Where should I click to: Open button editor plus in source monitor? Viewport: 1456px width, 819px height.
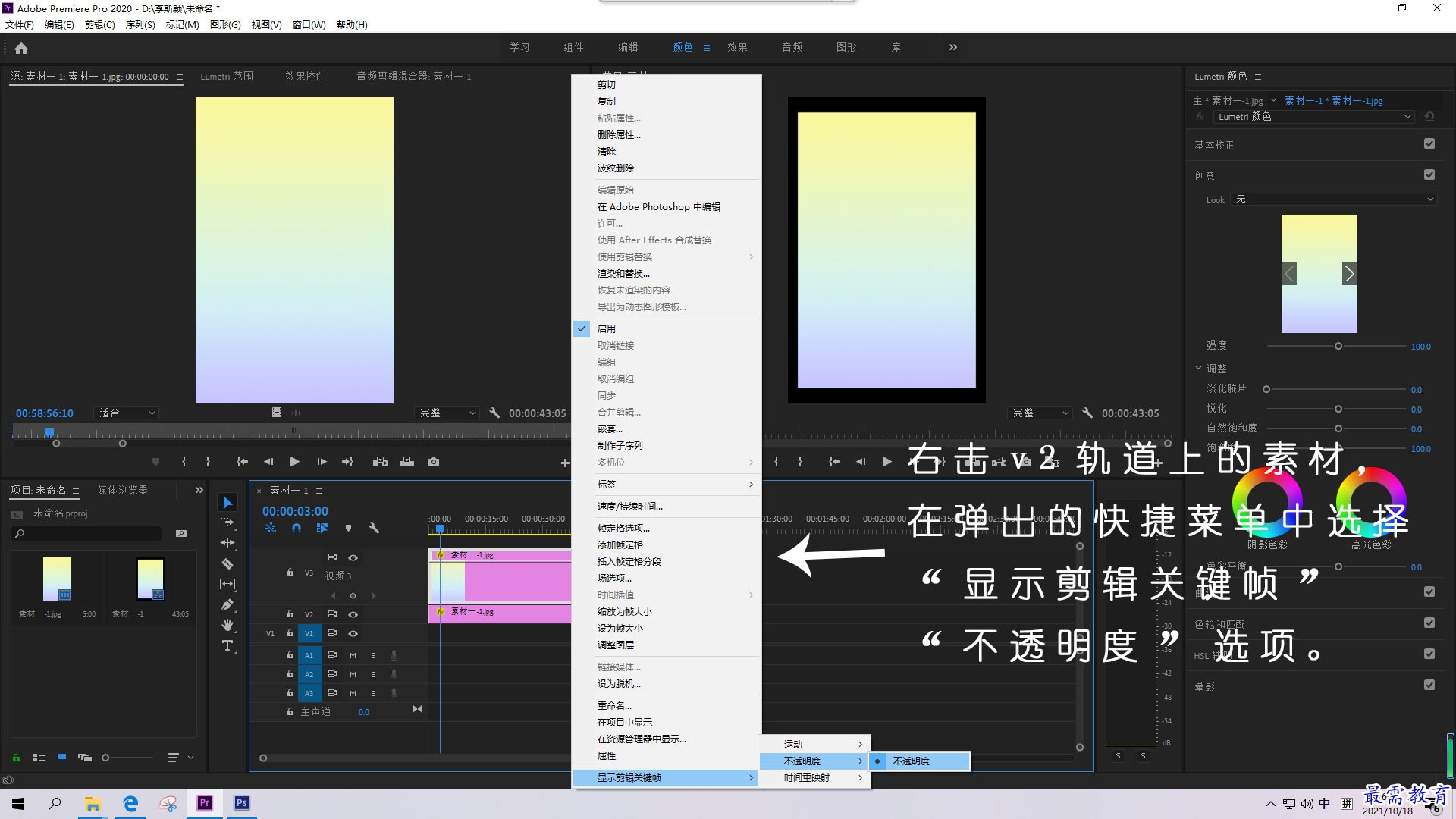[565, 463]
